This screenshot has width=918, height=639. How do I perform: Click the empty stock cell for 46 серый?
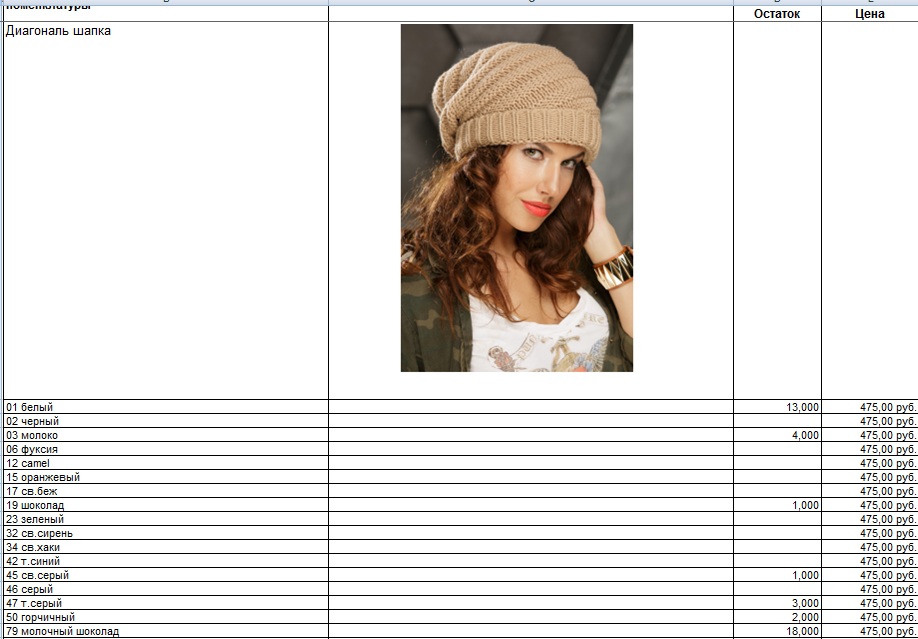pyautogui.click(x=777, y=590)
